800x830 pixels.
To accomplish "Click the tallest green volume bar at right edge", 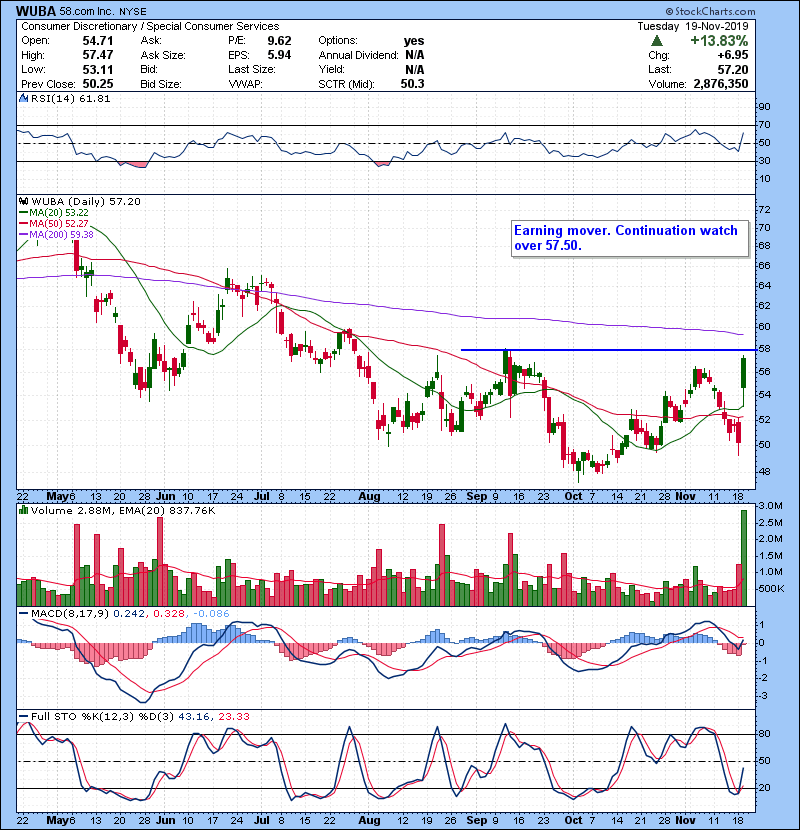I will click(744, 558).
